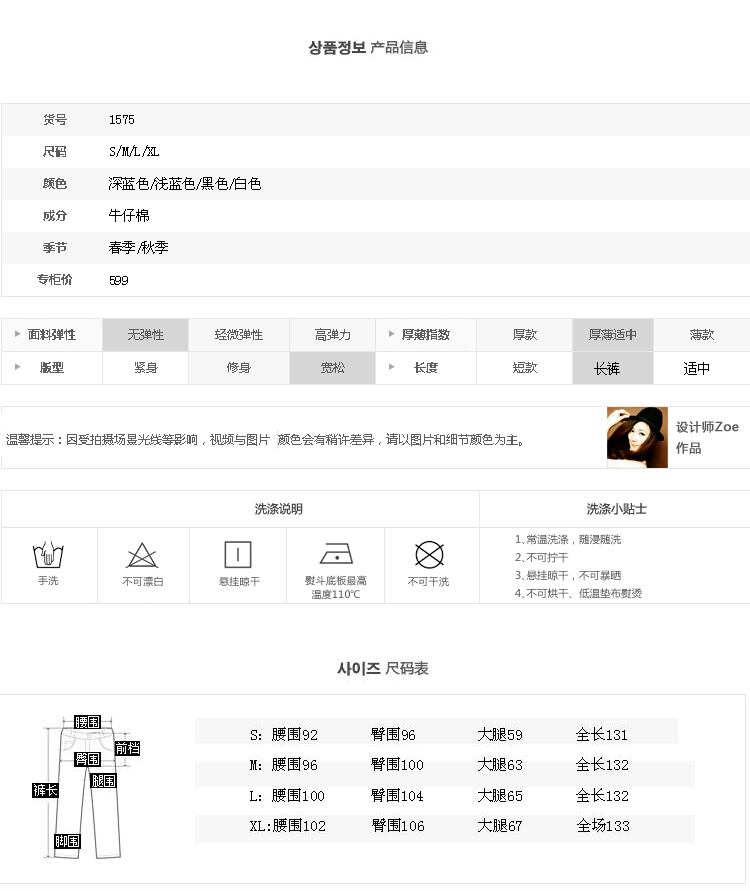Click the 前裆 label on pants diagram
Image resolution: width=750 pixels, height=891 pixels.
(x=127, y=748)
